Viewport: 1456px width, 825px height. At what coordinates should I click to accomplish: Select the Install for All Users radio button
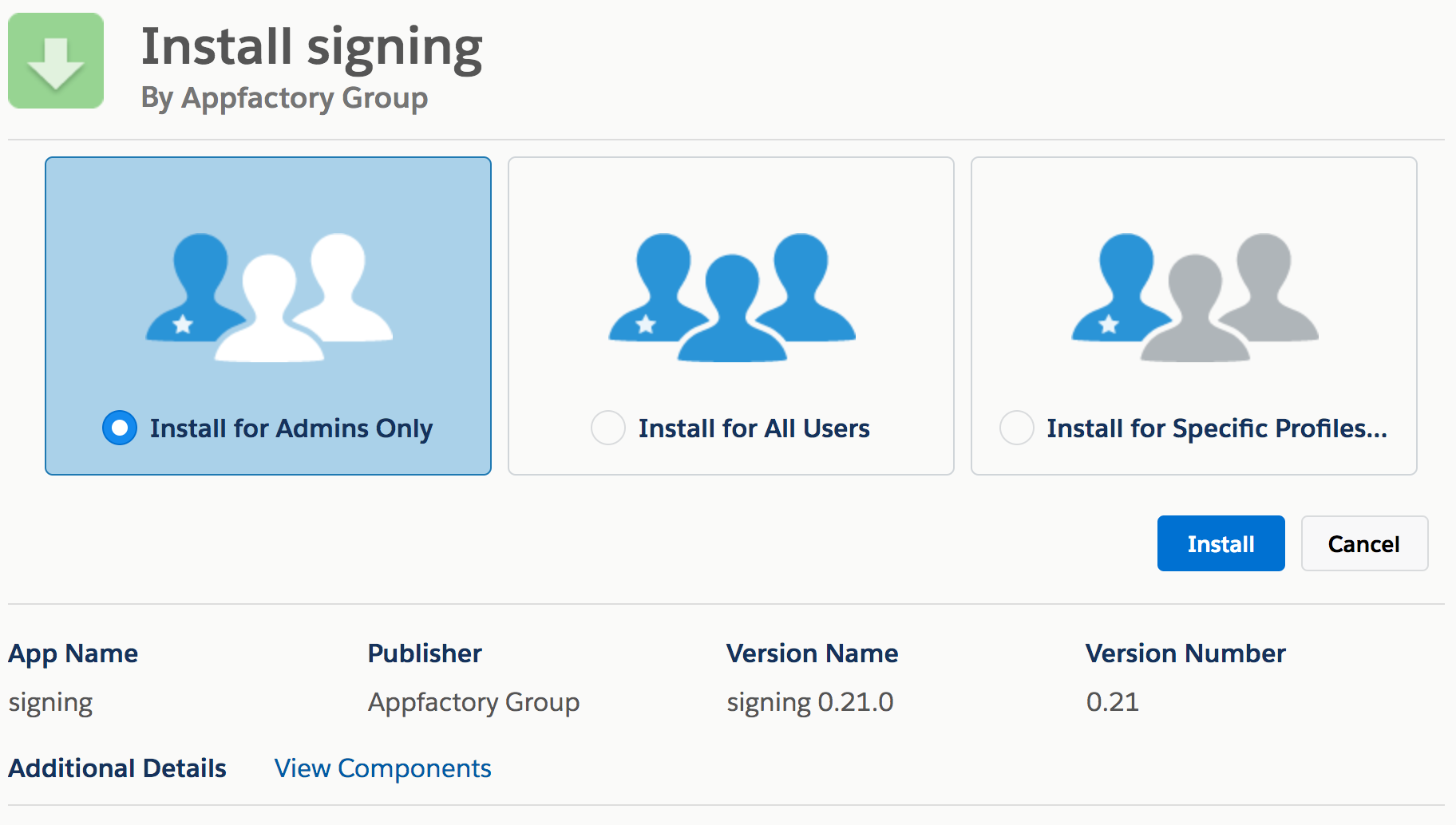click(x=608, y=428)
